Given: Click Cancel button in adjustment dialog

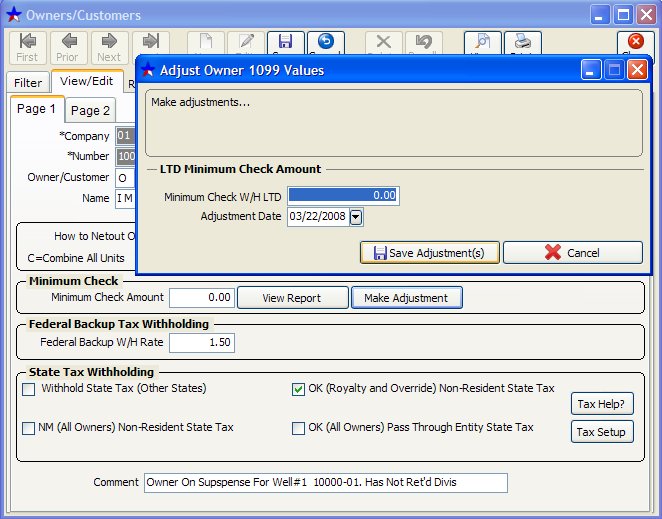Looking at the screenshot, I should pos(573,253).
